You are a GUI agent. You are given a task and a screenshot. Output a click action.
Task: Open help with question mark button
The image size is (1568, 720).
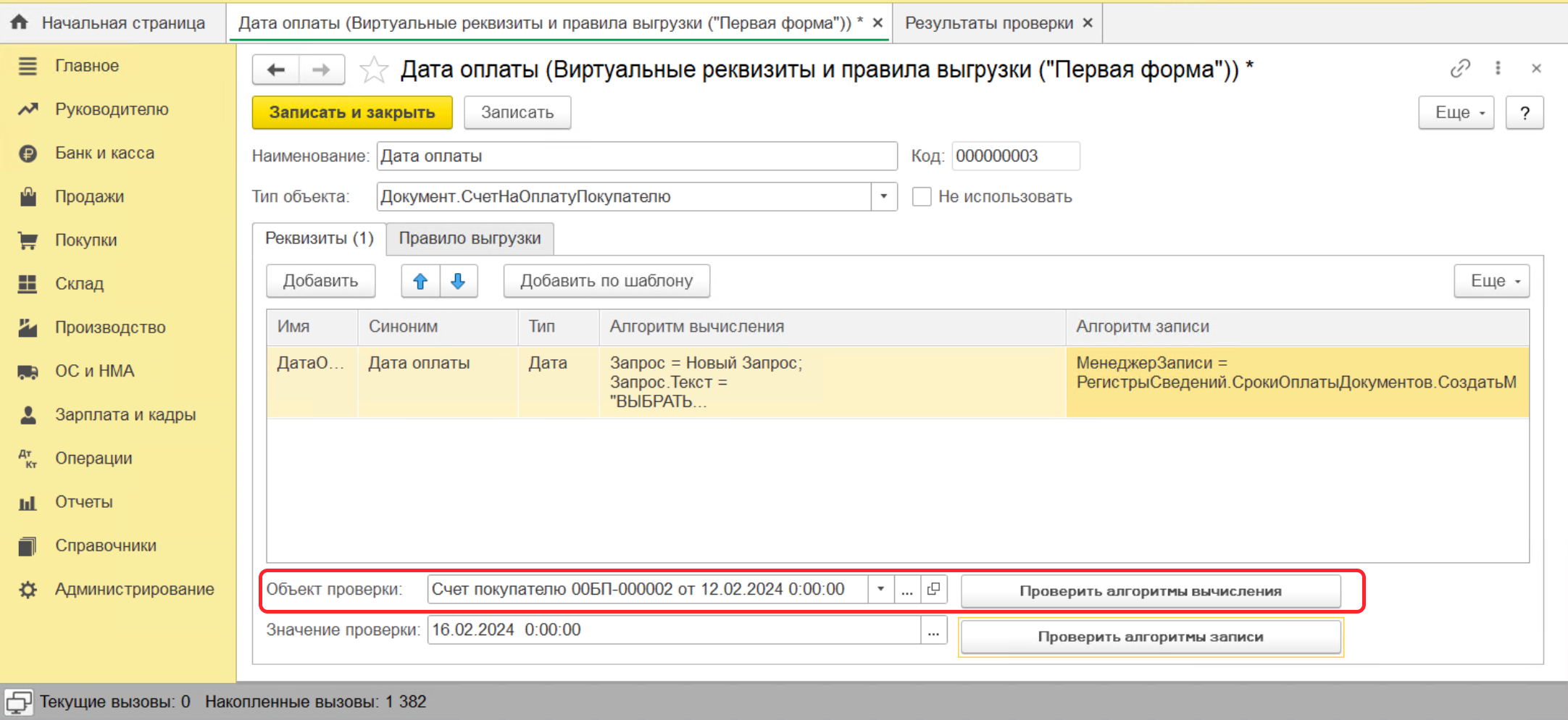(1525, 112)
